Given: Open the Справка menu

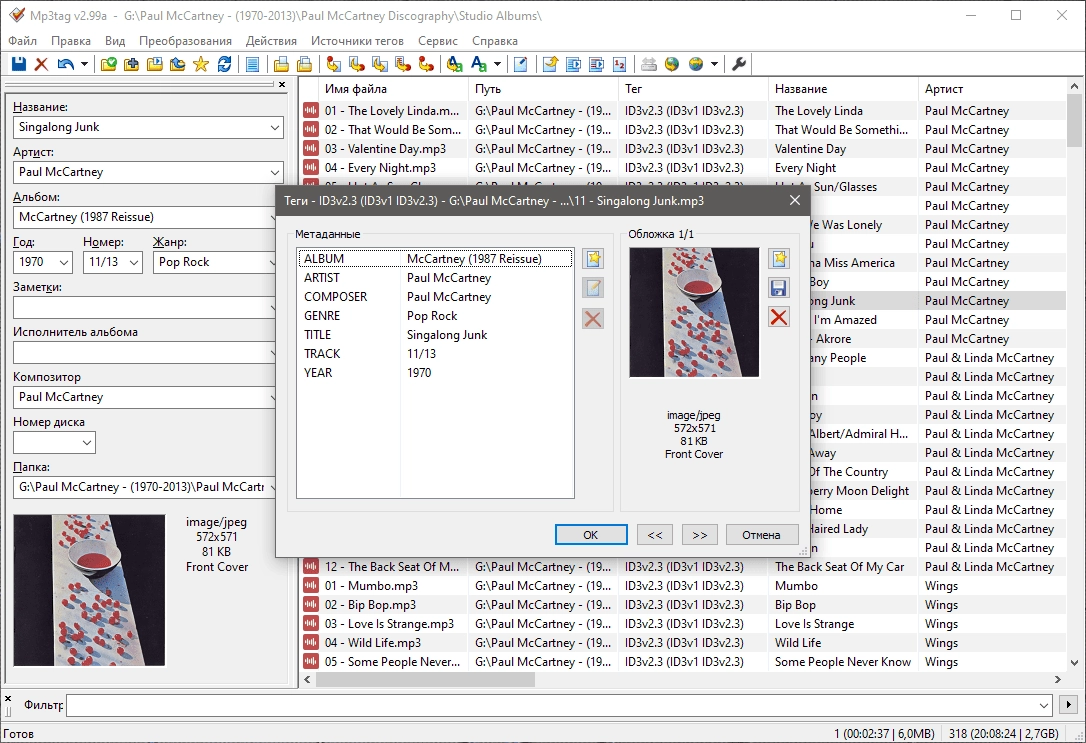Looking at the screenshot, I should point(495,41).
